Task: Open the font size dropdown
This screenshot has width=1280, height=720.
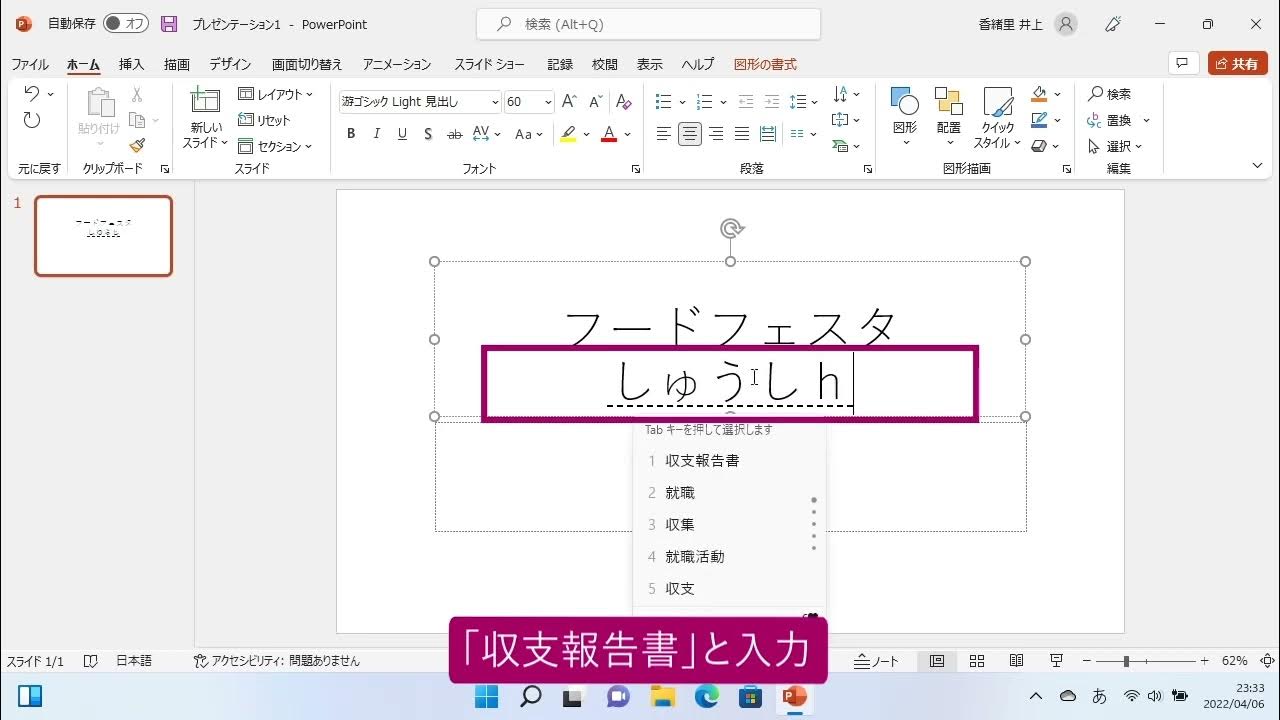Action: tap(548, 102)
